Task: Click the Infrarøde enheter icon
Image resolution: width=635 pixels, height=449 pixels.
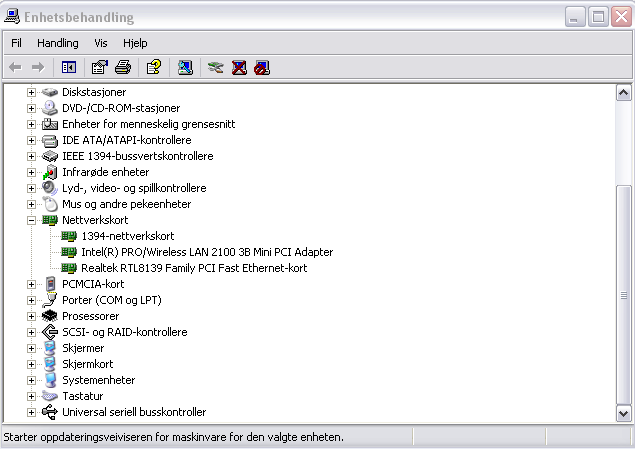Action: coord(50,172)
